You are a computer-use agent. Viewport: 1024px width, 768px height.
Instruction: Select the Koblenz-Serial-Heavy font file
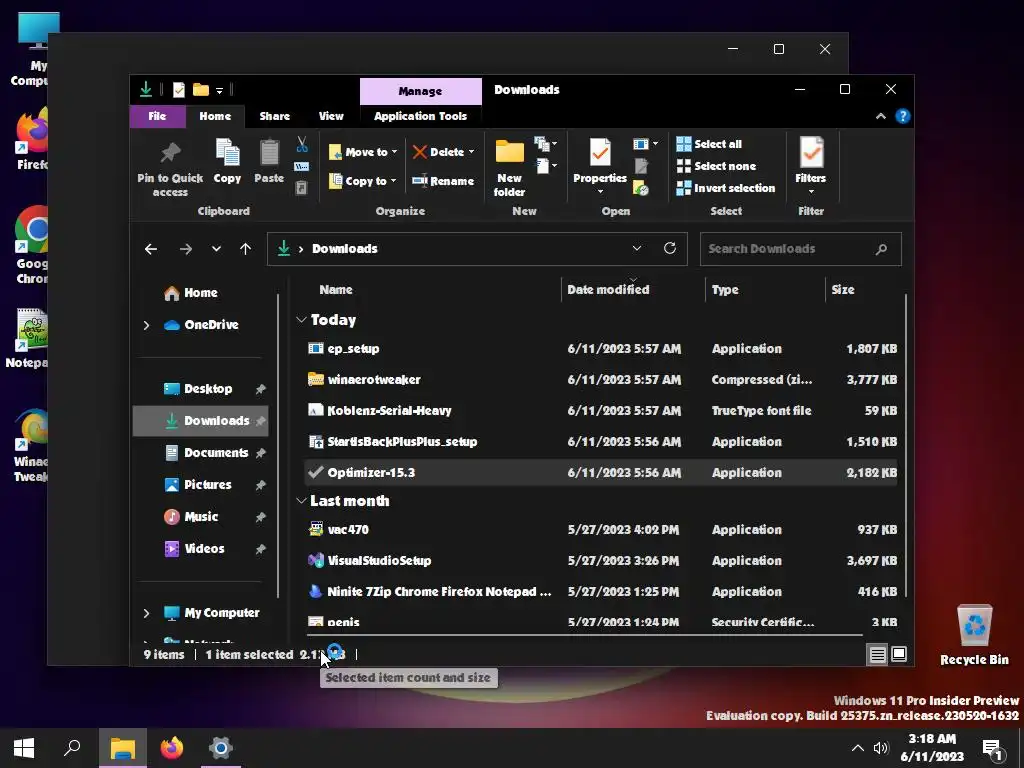(x=601, y=411)
